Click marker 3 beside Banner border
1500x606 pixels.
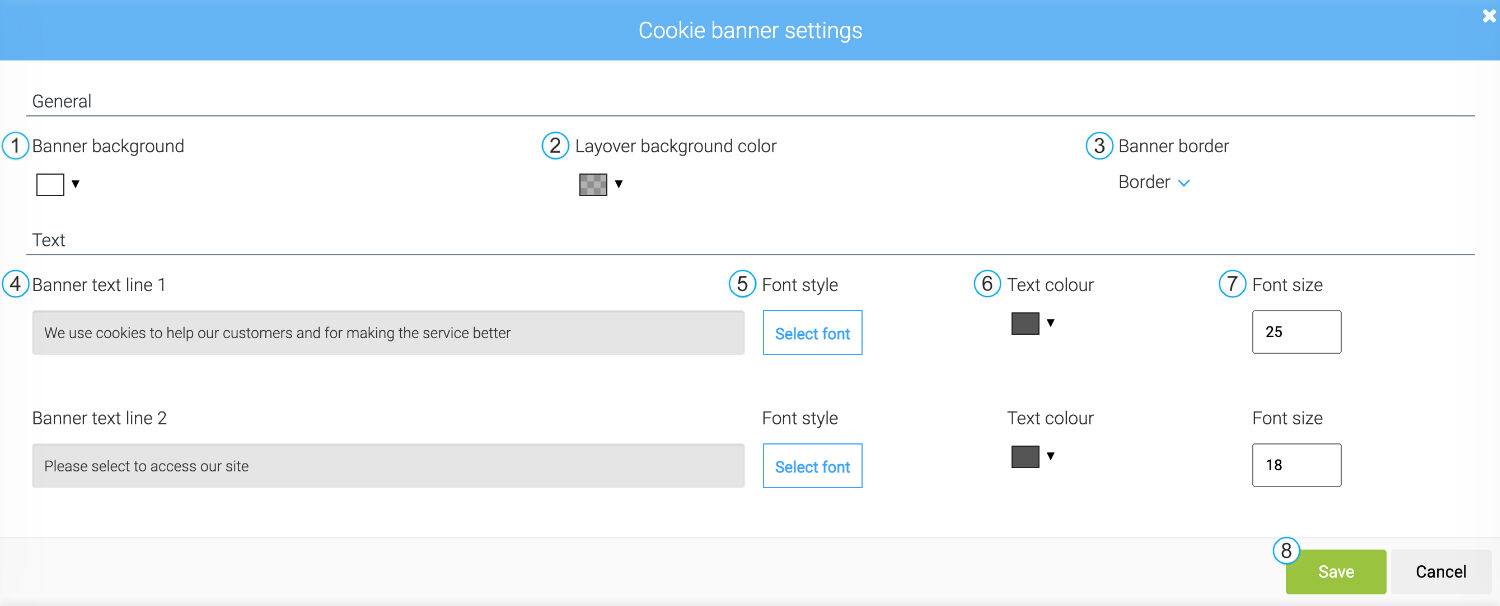click(1098, 145)
